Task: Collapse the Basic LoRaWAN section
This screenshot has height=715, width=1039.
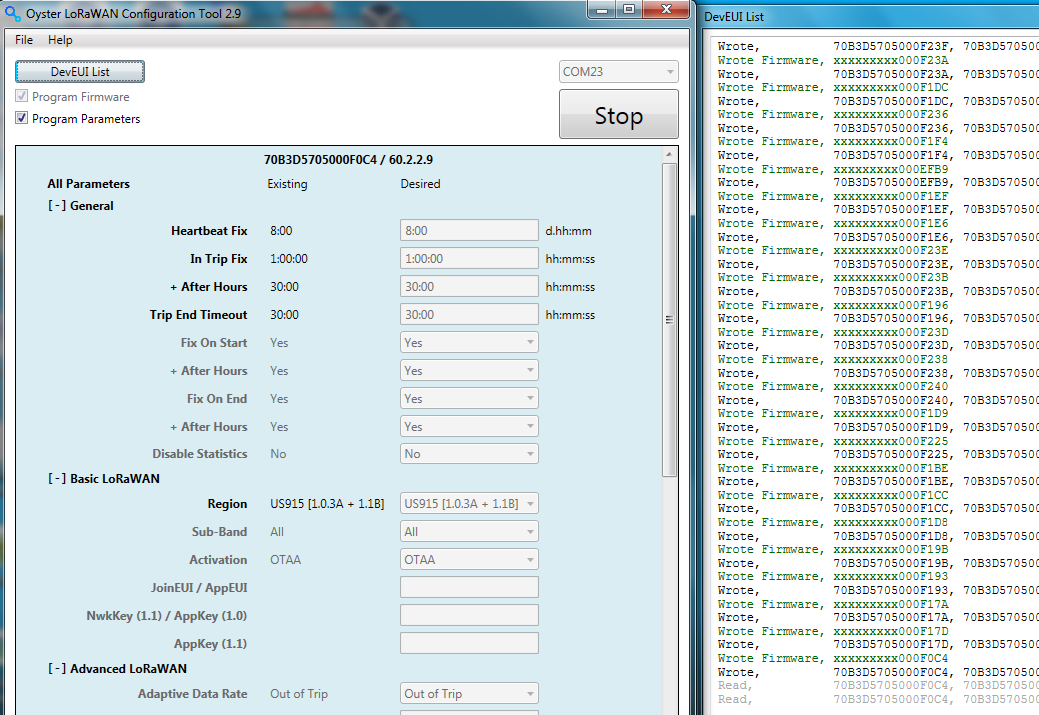Action: pos(58,479)
